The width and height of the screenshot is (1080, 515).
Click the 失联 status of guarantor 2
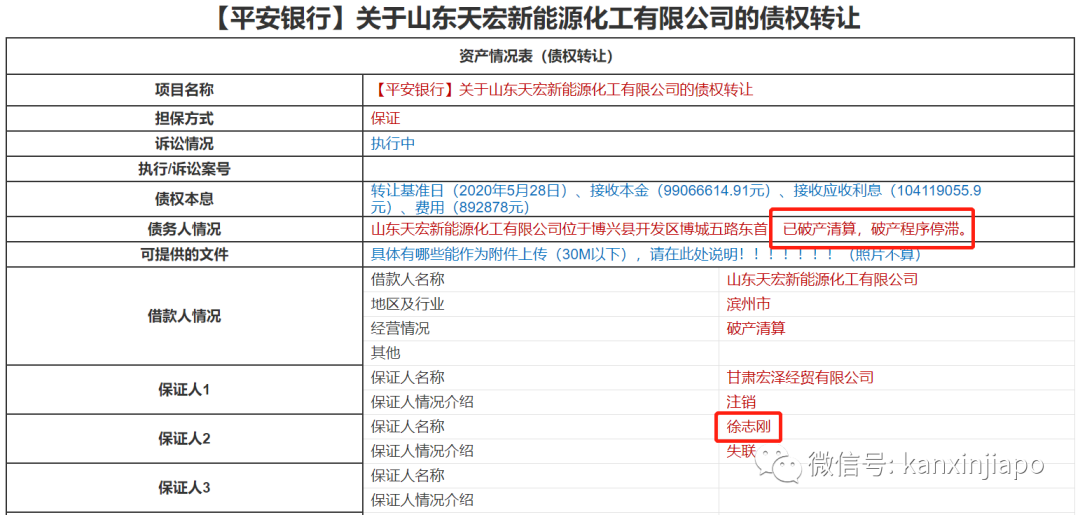tap(741, 450)
